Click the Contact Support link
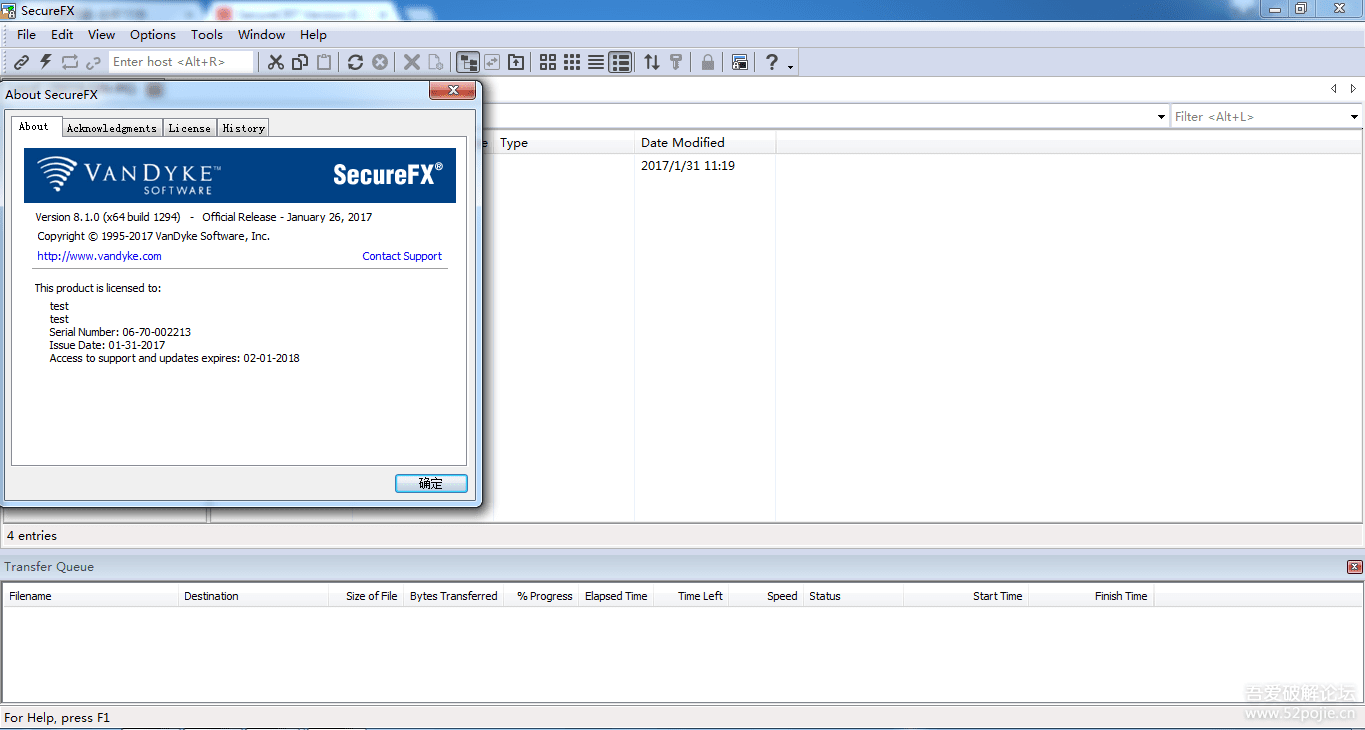 click(402, 256)
